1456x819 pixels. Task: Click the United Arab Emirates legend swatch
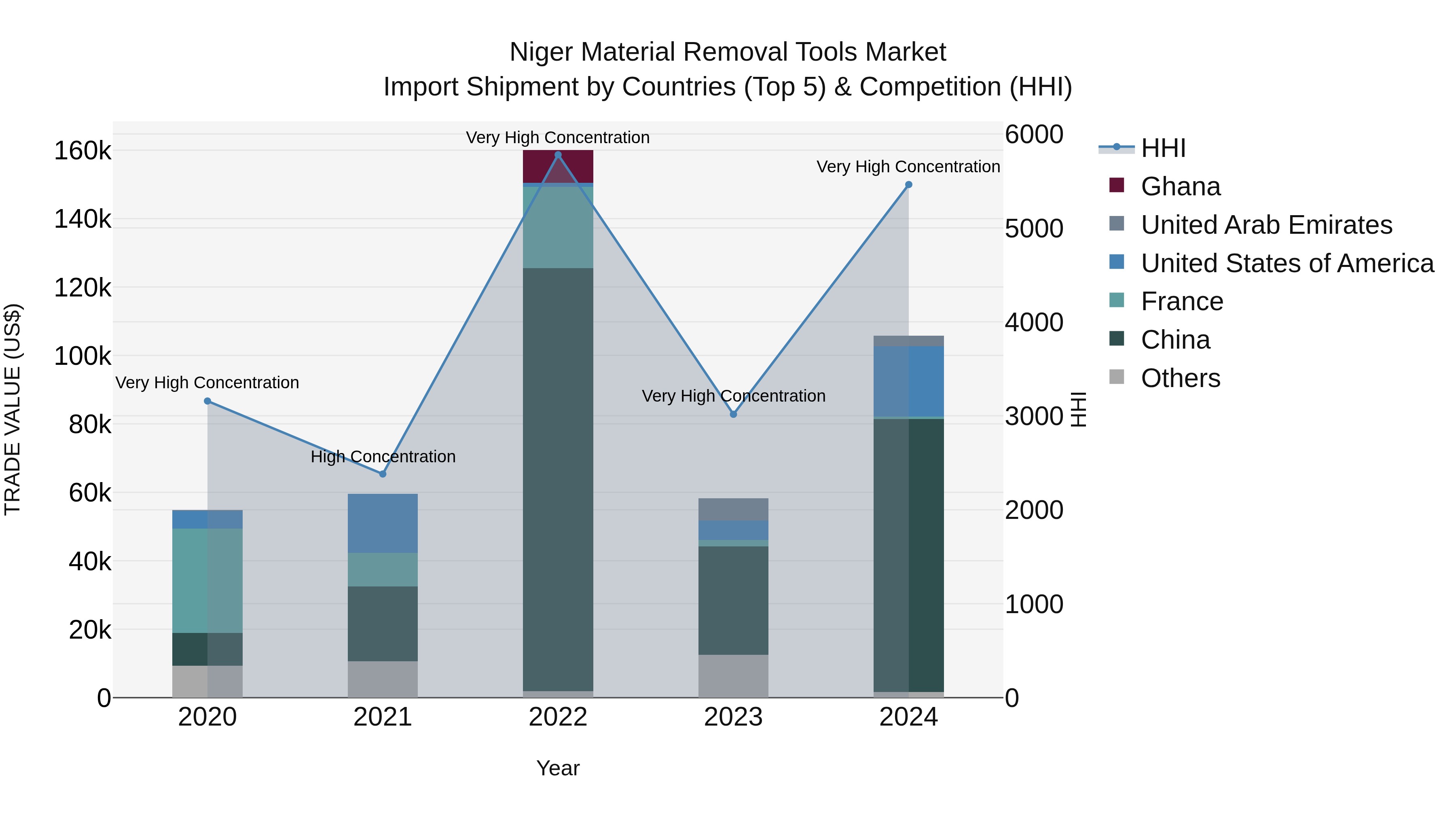pyautogui.click(x=1116, y=223)
